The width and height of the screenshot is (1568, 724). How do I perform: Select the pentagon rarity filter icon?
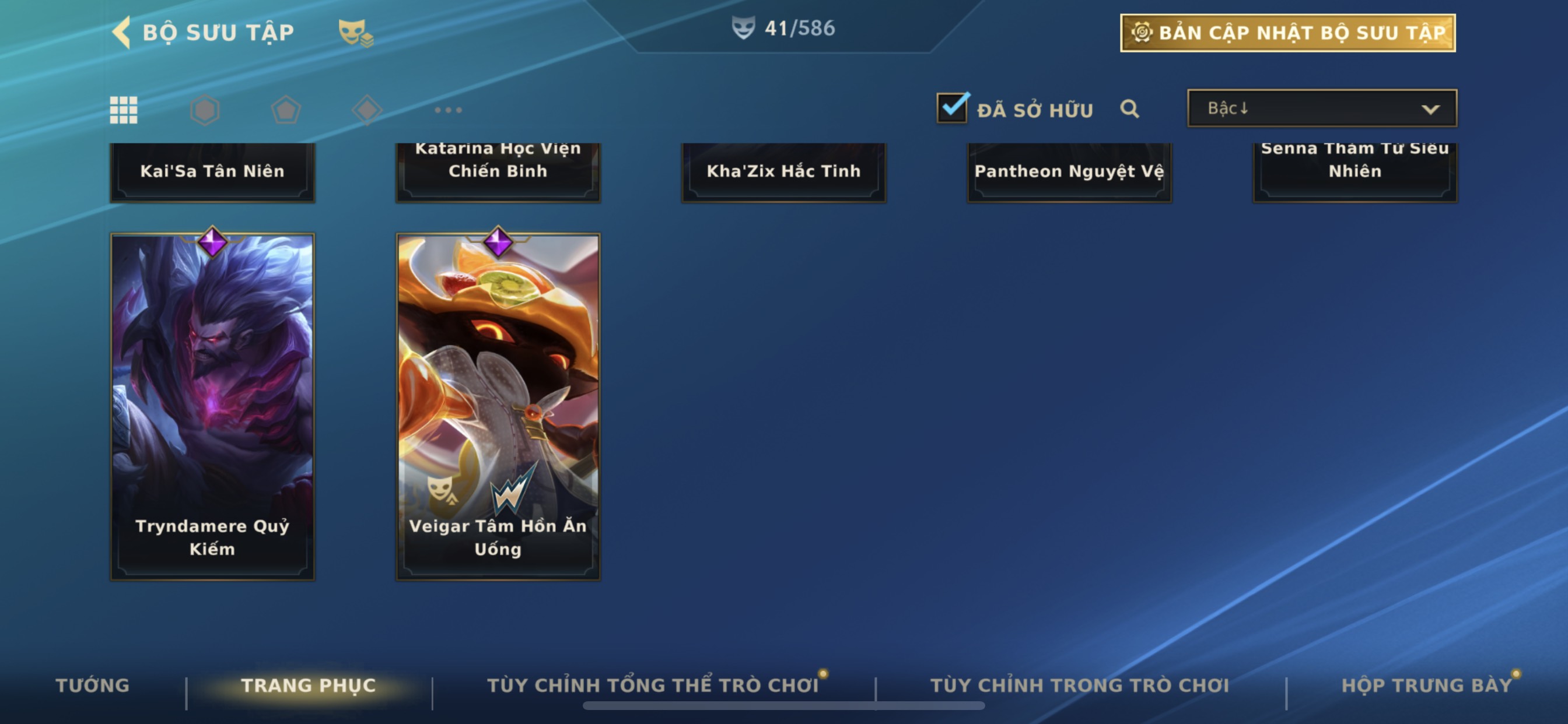point(285,110)
